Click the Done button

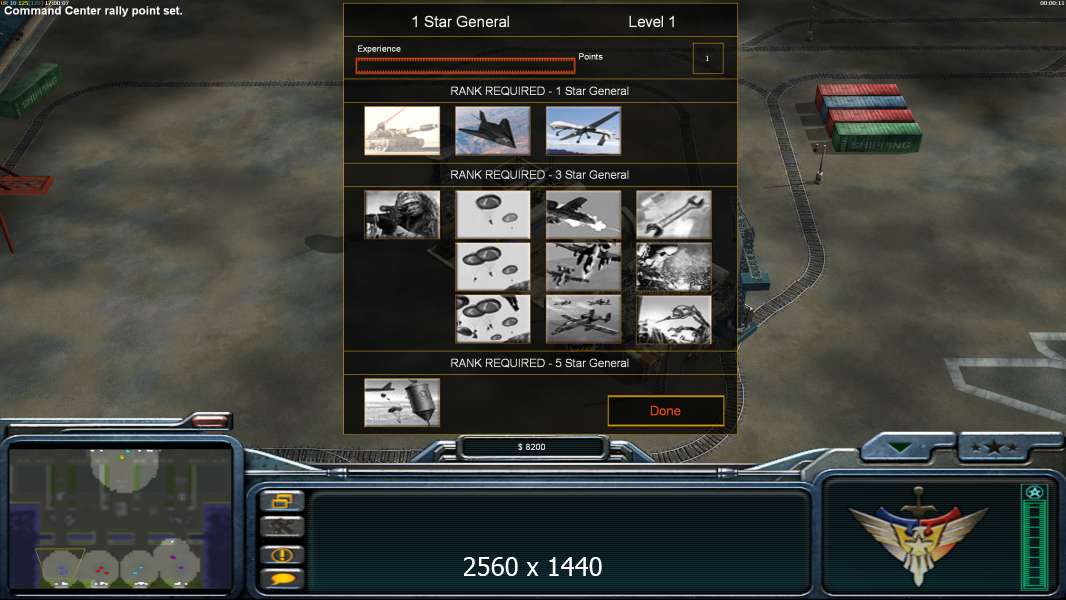click(666, 410)
